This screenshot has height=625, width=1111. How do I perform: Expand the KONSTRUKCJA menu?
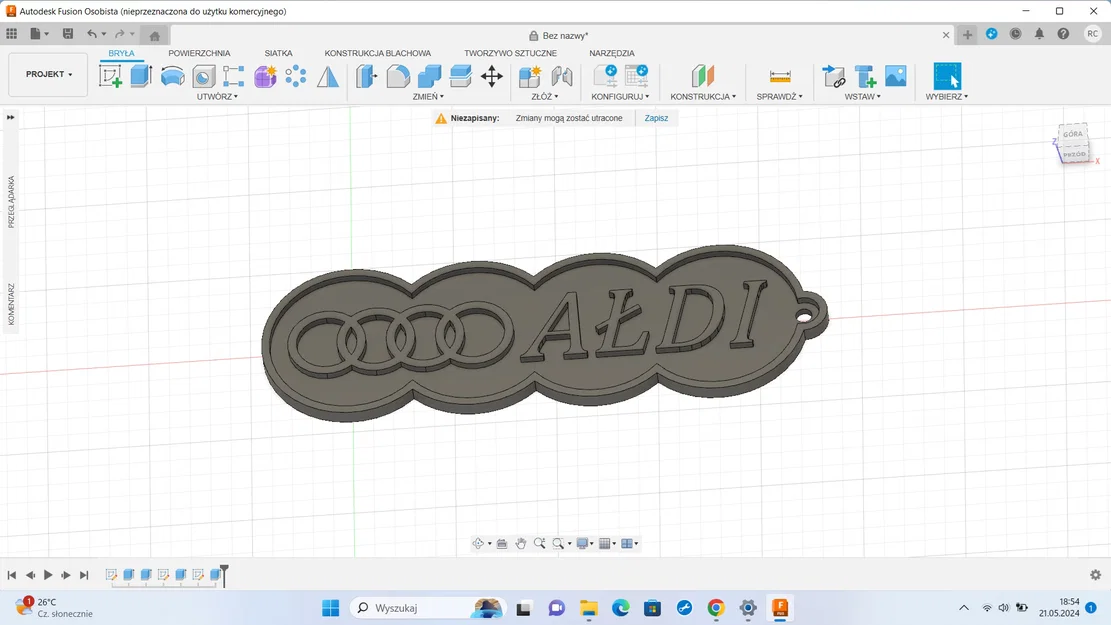click(x=703, y=96)
